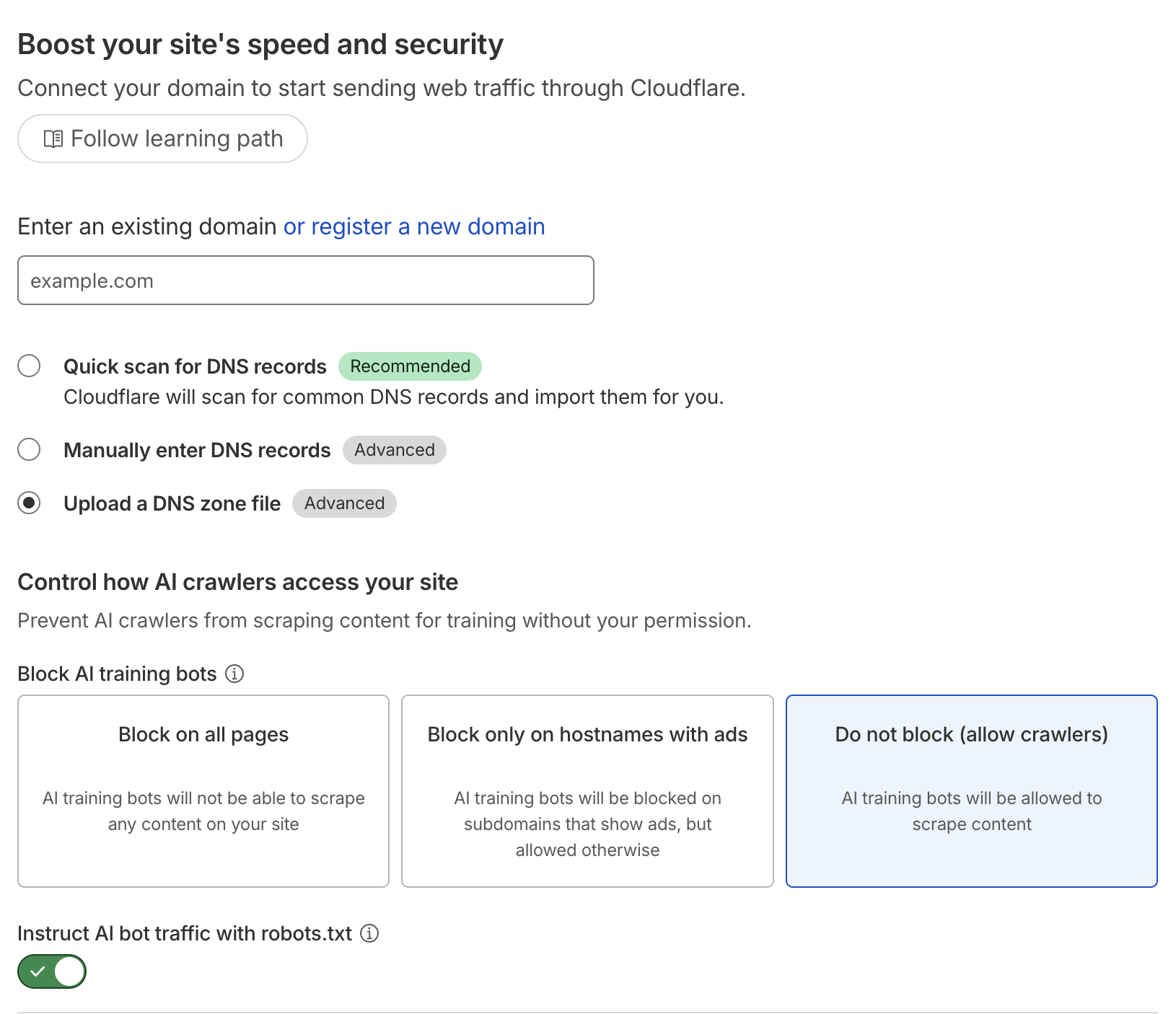The height and width of the screenshot is (1014, 1176).
Task: Click the book icon in Follow learning path
Action: click(x=54, y=138)
